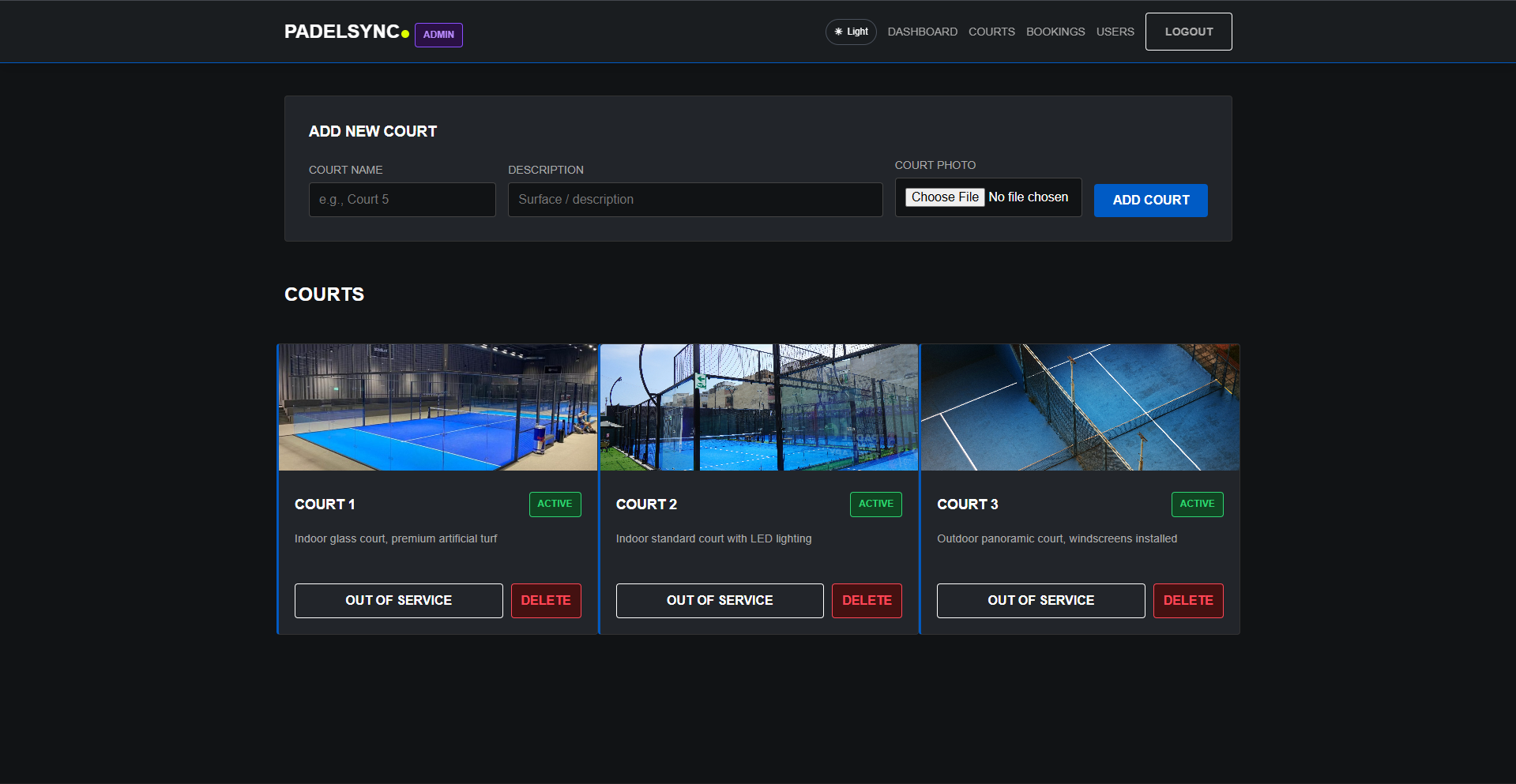Viewport: 1516px width, 784px height.
Task: Click the Active badge on Court 2
Action: [876, 505]
